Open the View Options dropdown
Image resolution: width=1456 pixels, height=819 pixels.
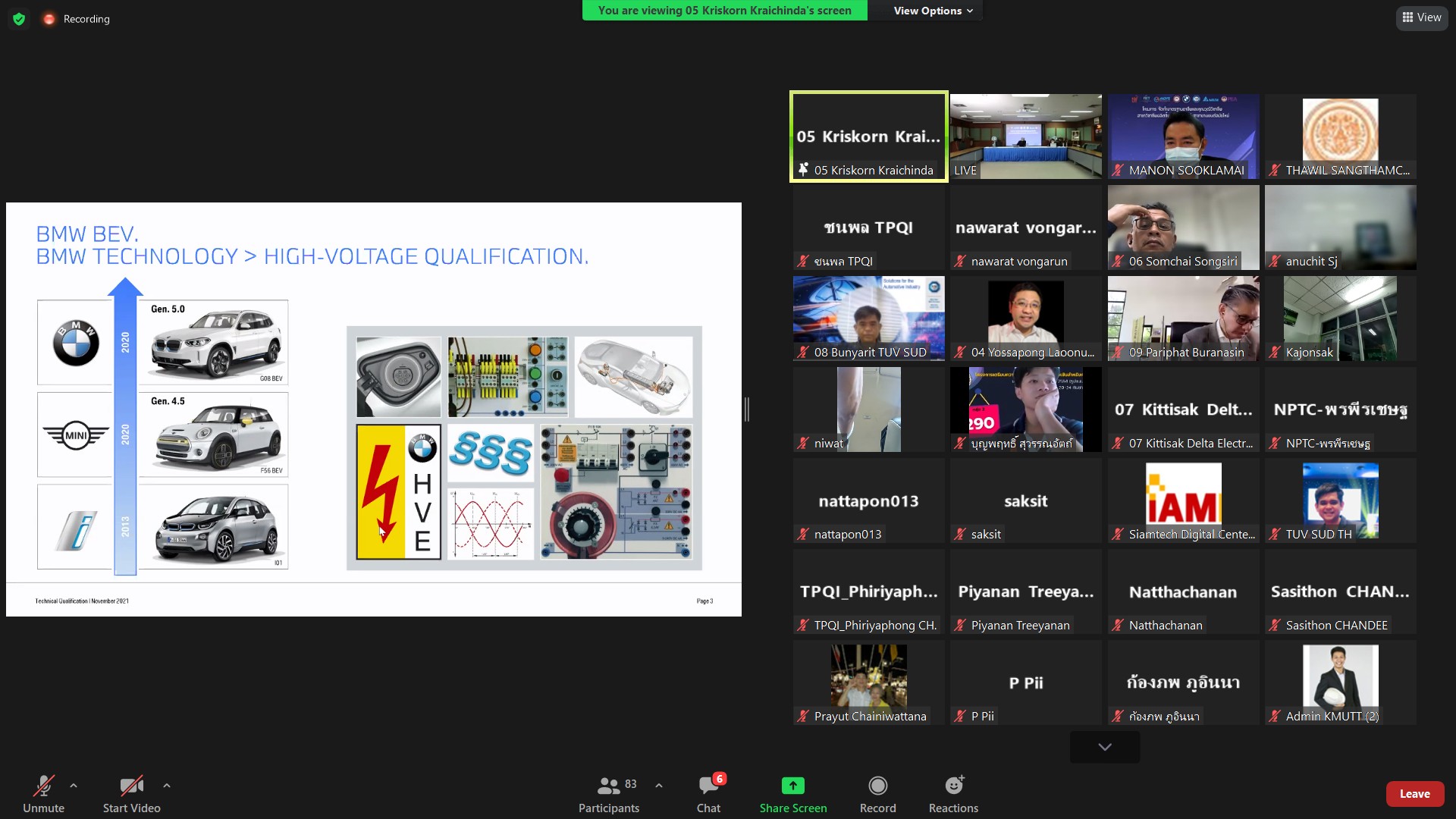(x=932, y=11)
